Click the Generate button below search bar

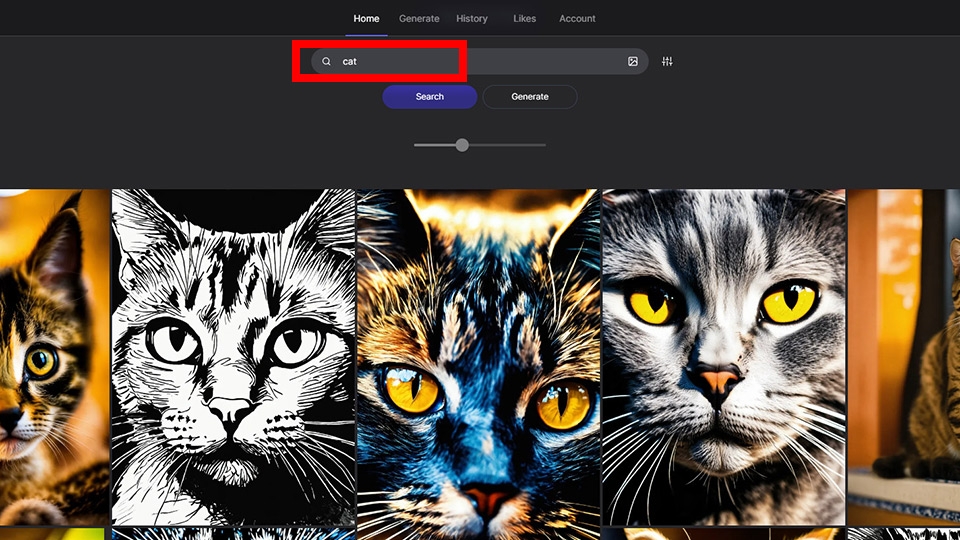pyautogui.click(x=530, y=97)
